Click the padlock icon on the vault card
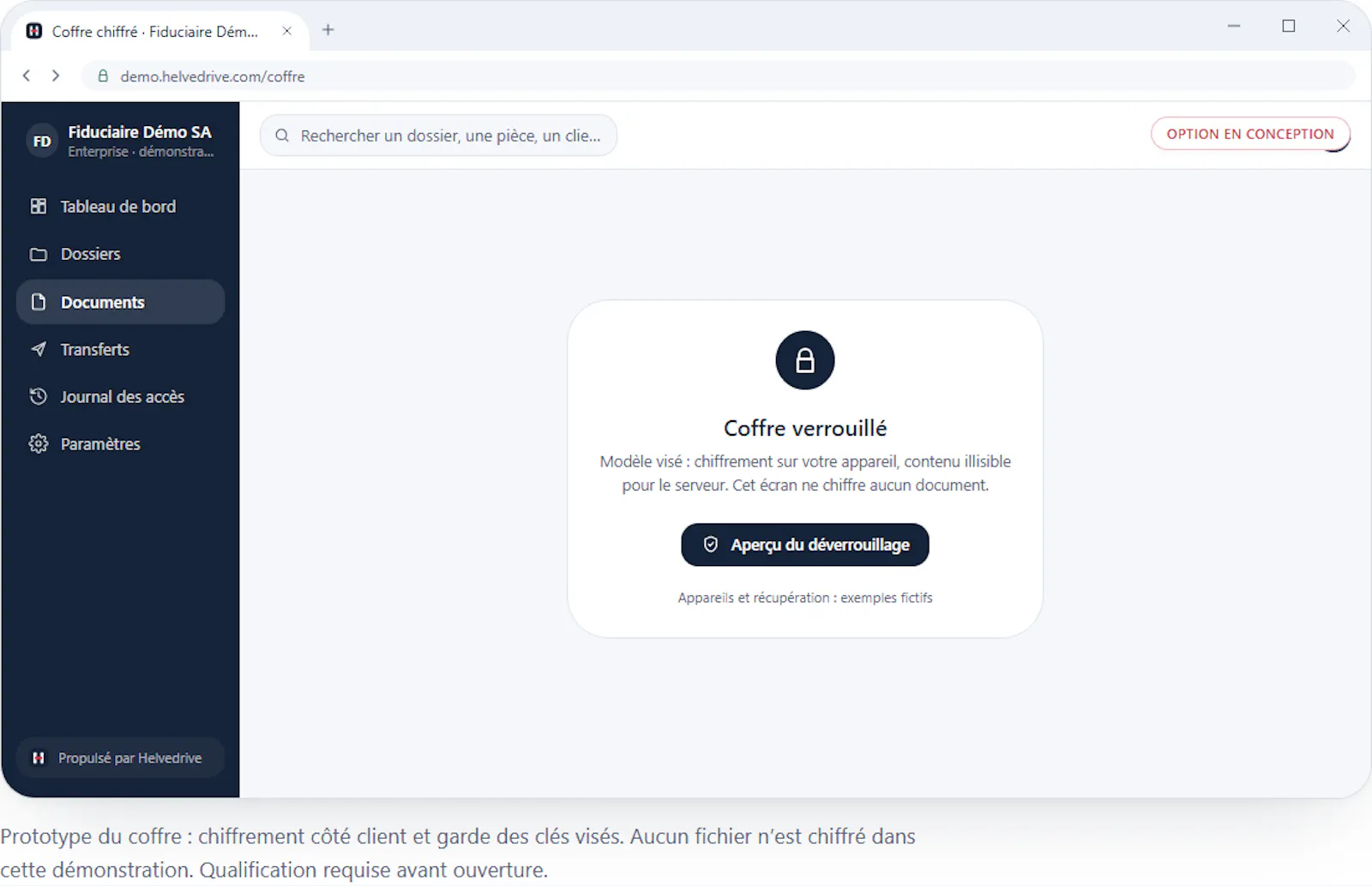This screenshot has width=1372, height=886. pos(805,360)
